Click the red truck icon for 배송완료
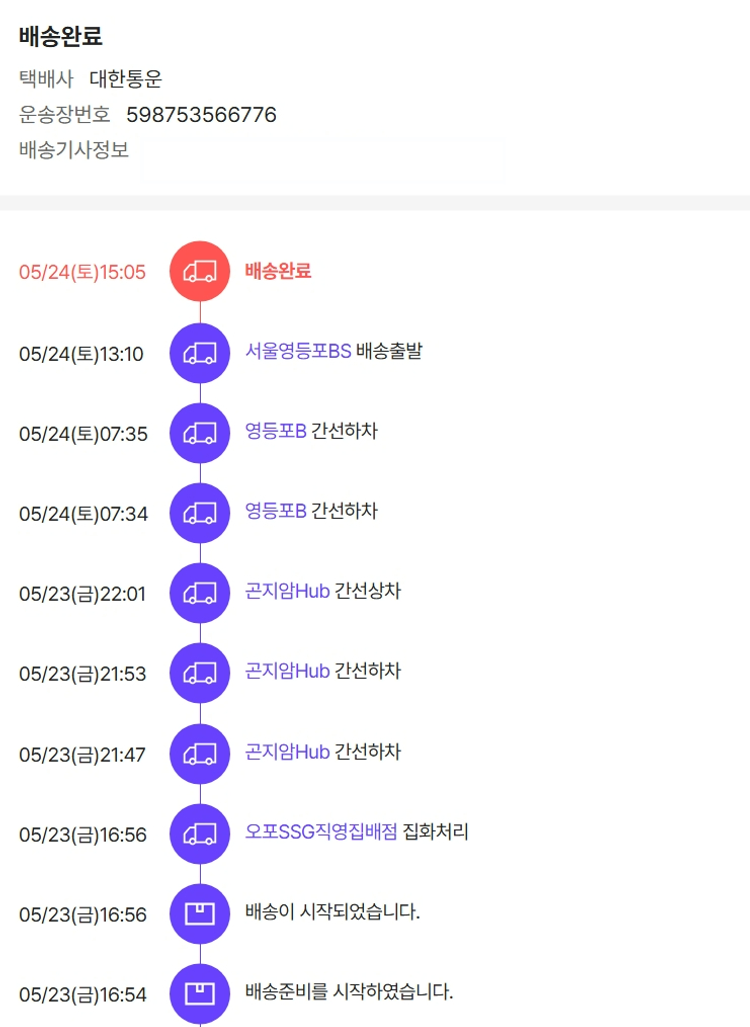The height and width of the screenshot is (1027, 750). tap(200, 271)
